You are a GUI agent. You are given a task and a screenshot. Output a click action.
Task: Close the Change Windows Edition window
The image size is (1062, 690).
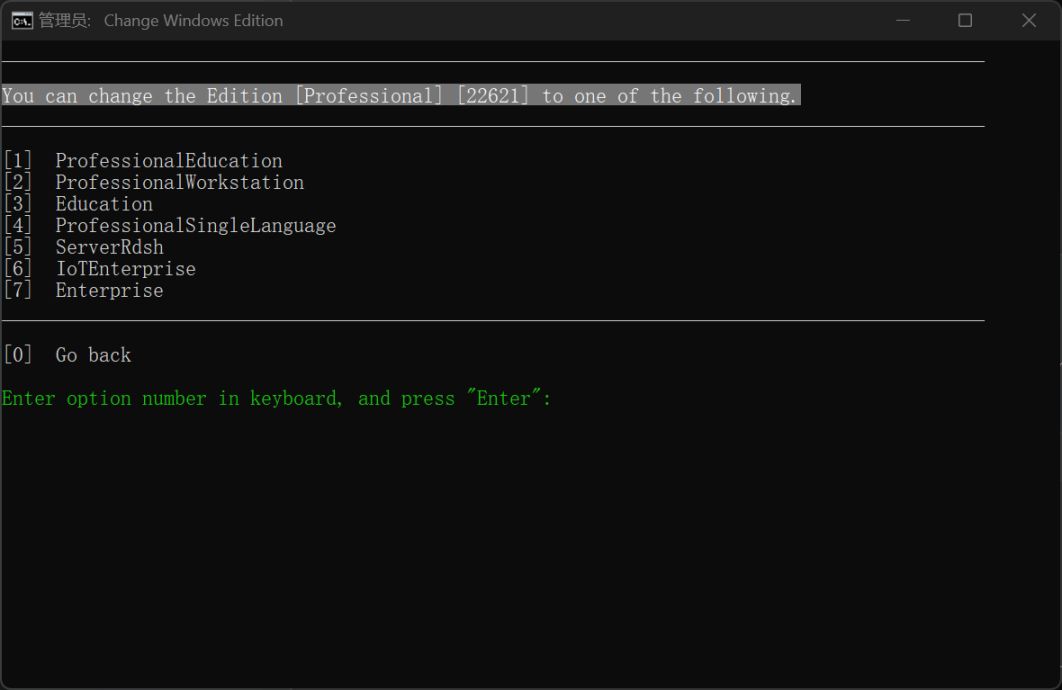click(x=1029, y=20)
